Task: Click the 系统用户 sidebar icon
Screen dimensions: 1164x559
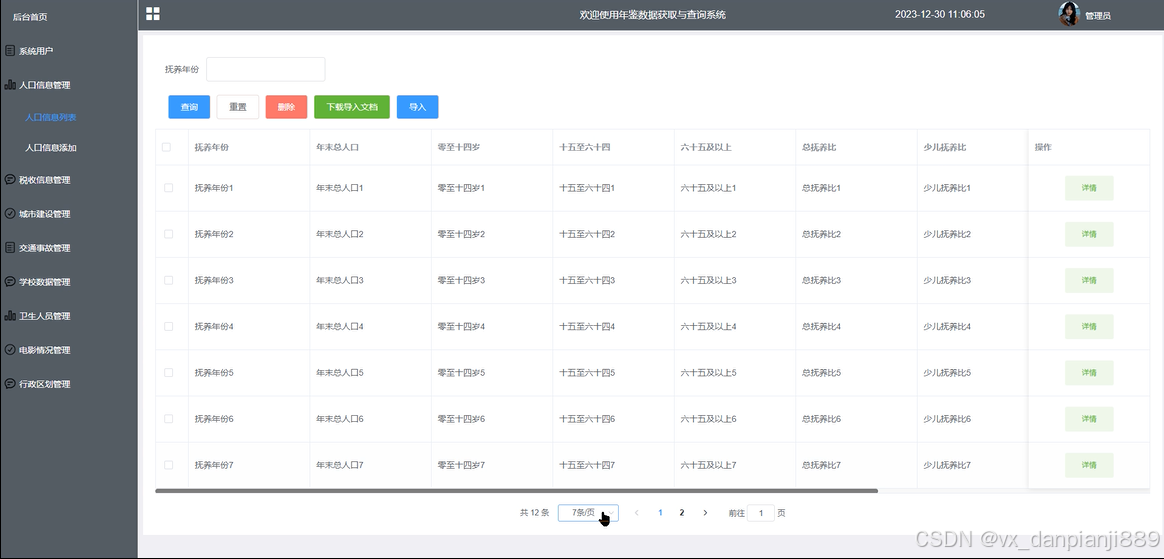Action: coord(10,51)
